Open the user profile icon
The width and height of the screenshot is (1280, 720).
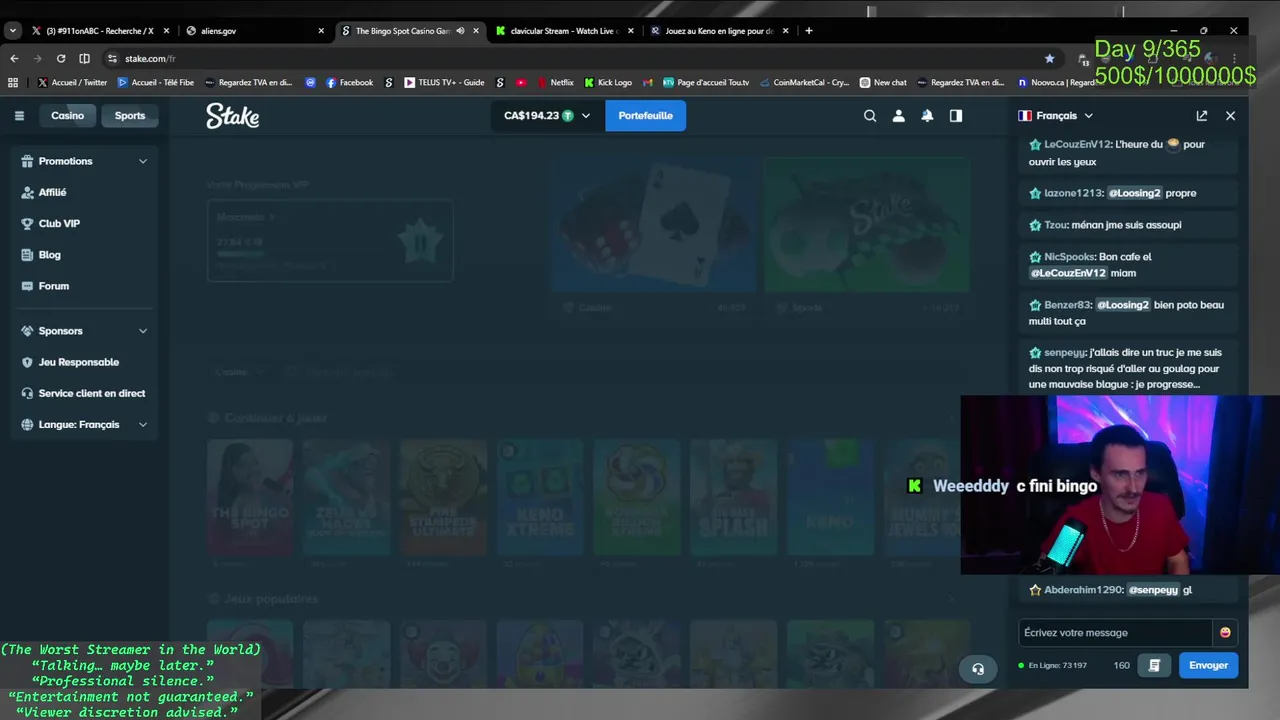[x=898, y=116]
